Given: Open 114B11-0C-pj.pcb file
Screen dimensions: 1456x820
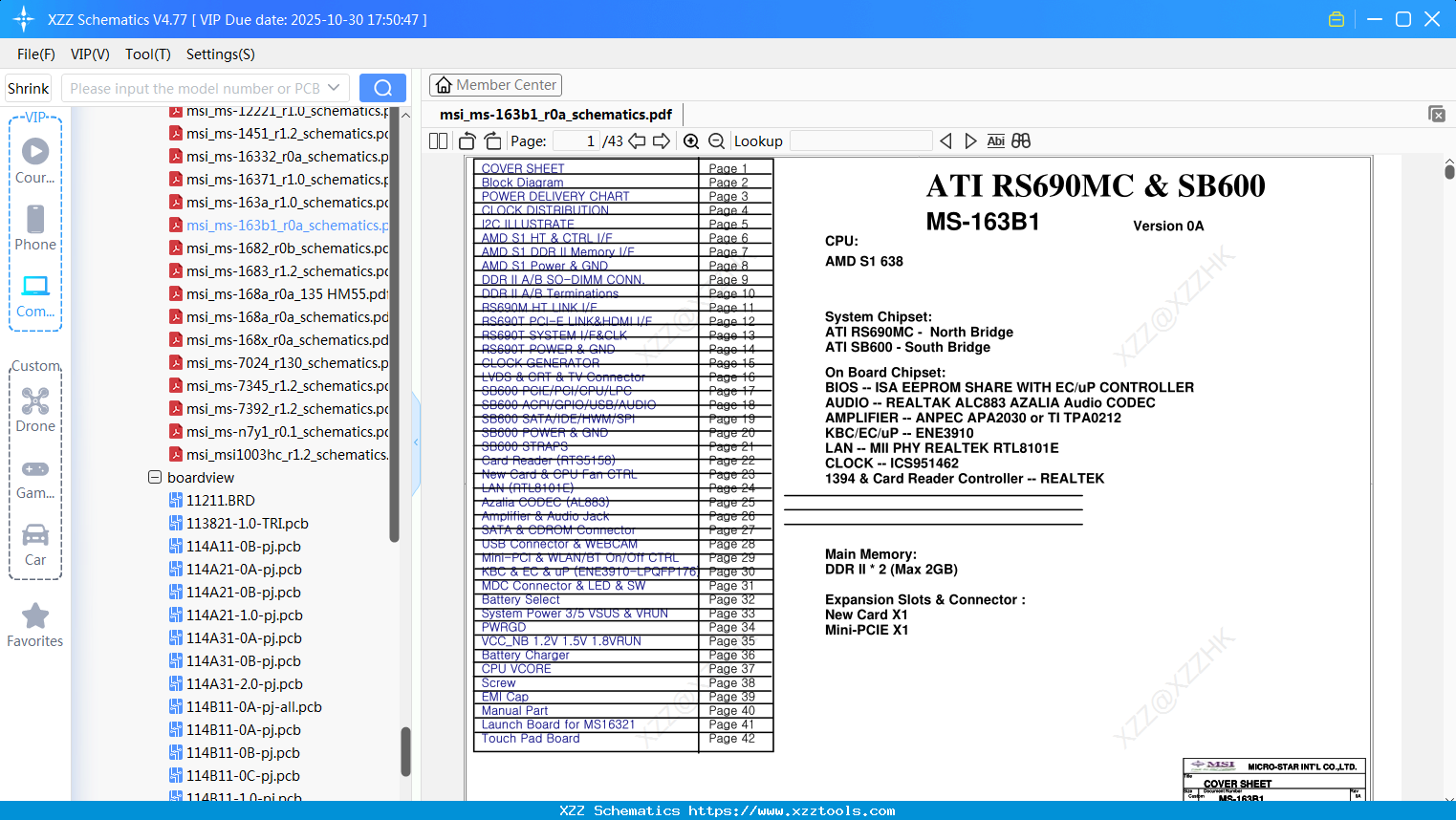Looking at the screenshot, I should pyautogui.click(x=243, y=776).
